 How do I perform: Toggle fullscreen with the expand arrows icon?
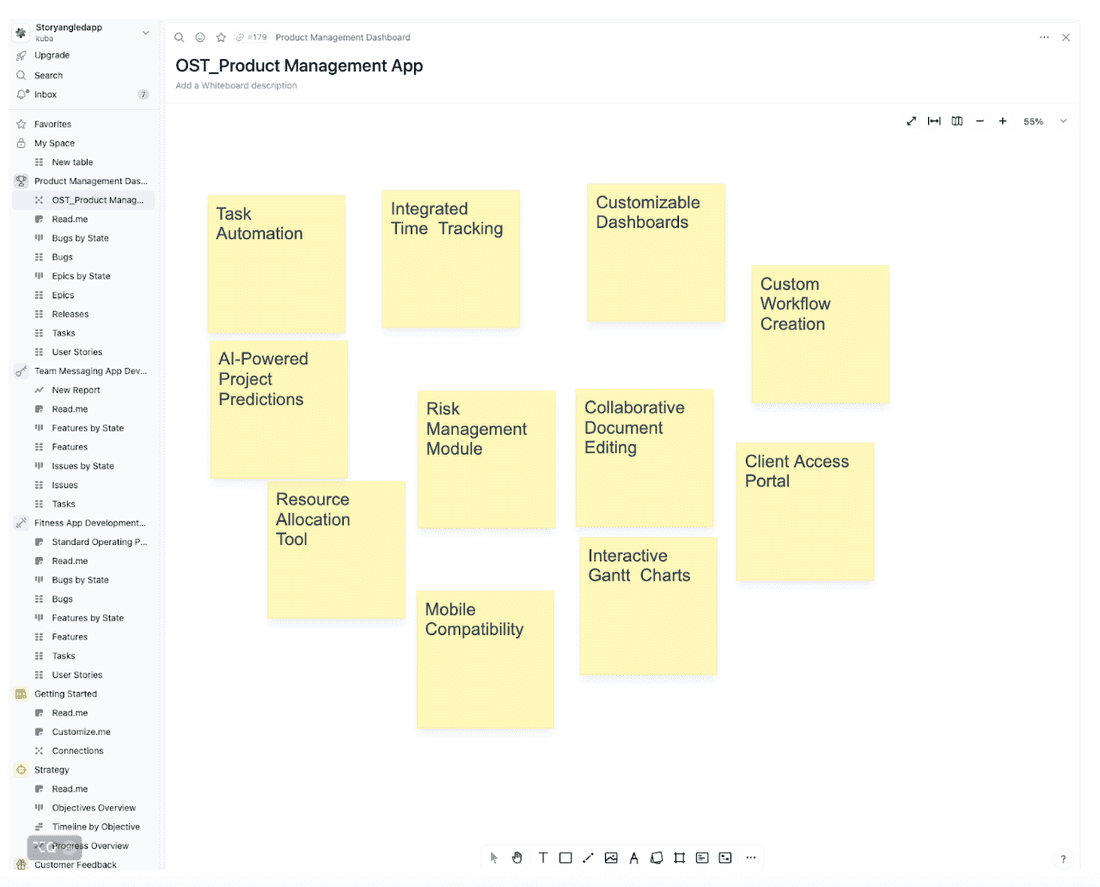[911, 121]
